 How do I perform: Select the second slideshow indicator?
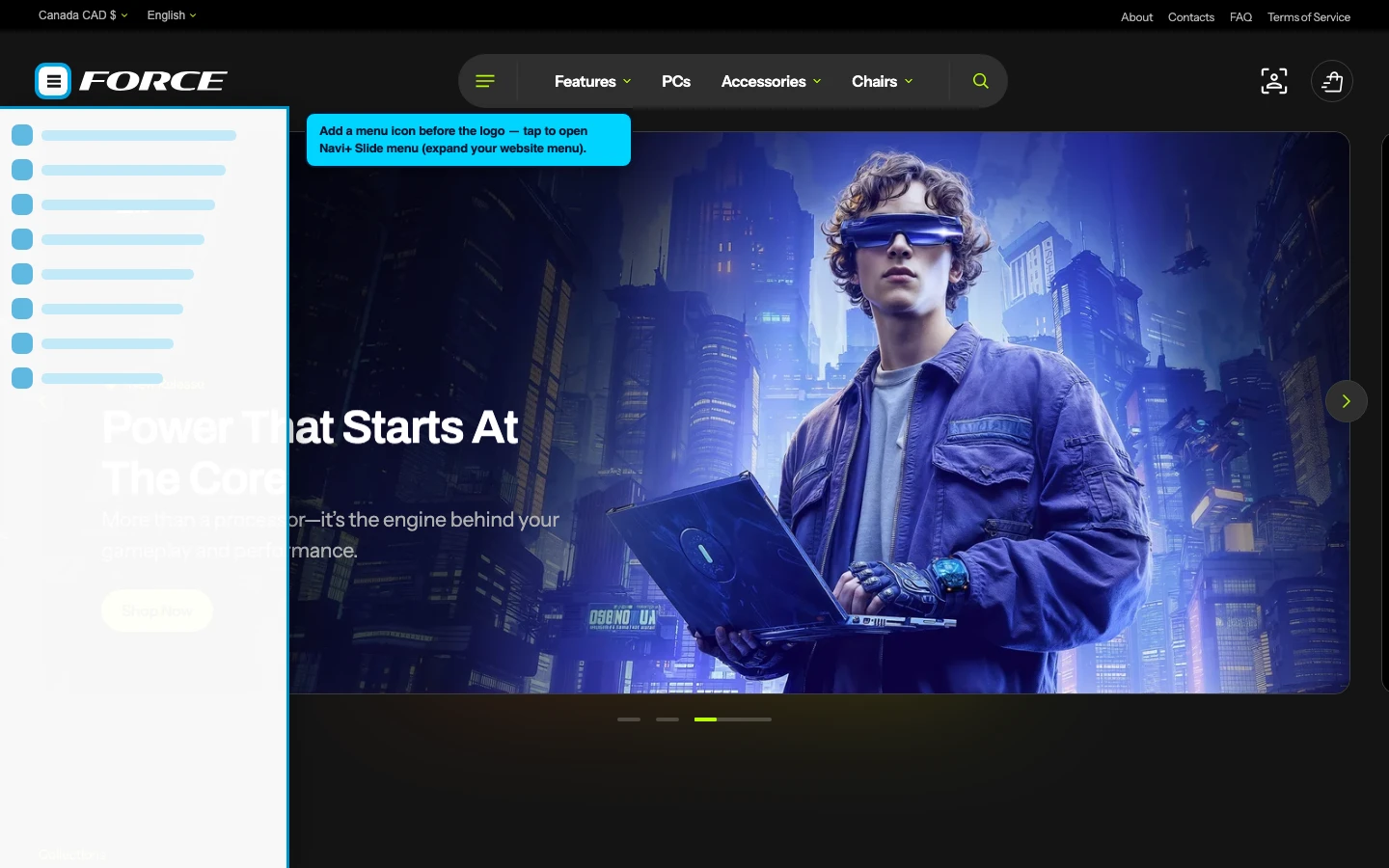coord(667,719)
